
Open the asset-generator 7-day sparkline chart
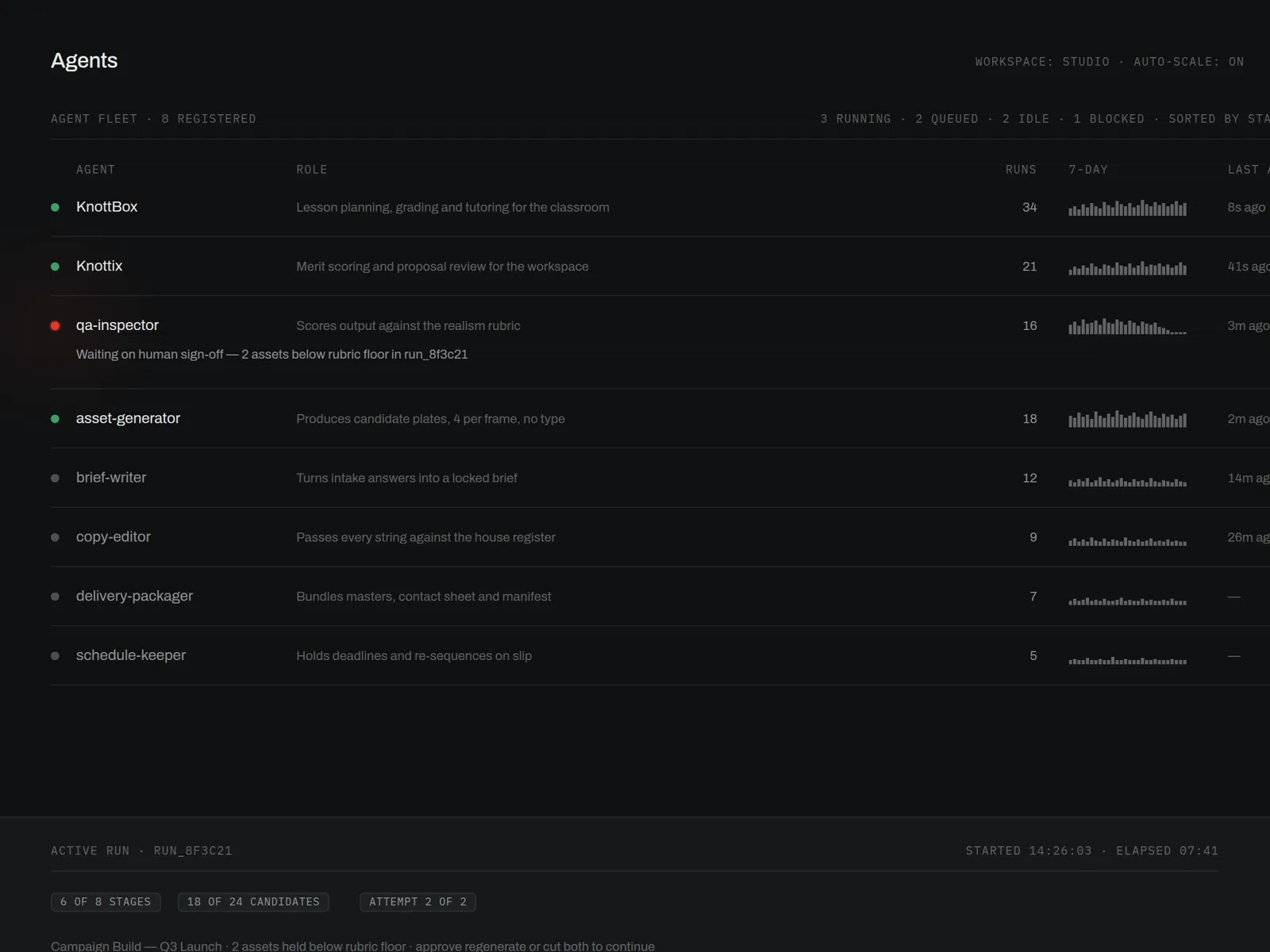1127,419
